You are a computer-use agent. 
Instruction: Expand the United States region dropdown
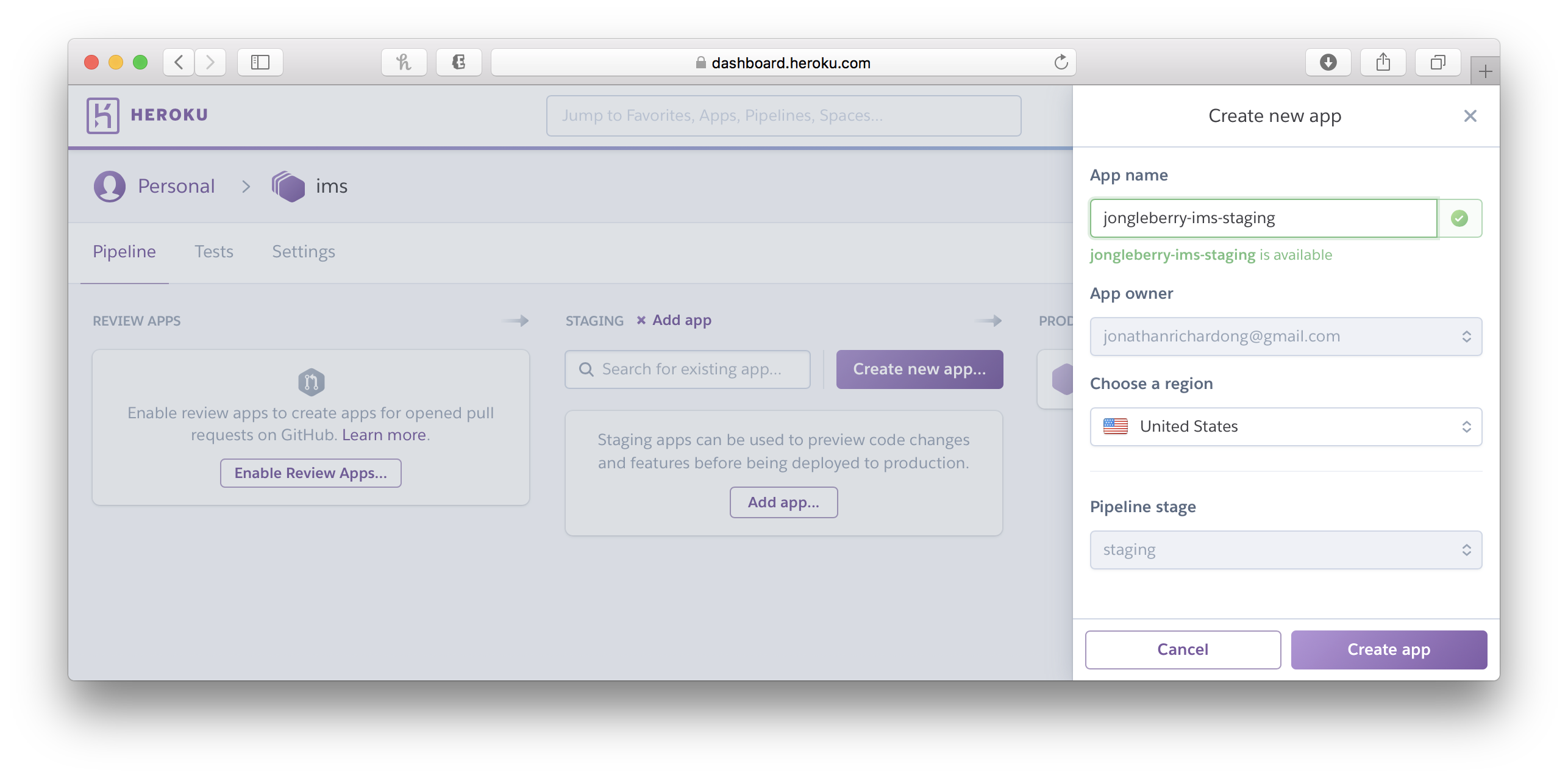(1286, 427)
